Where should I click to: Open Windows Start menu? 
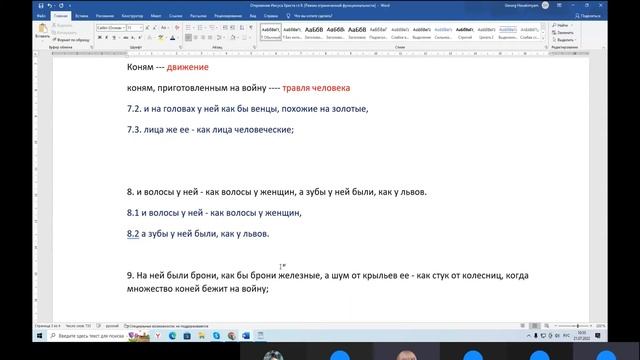click(40, 336)
